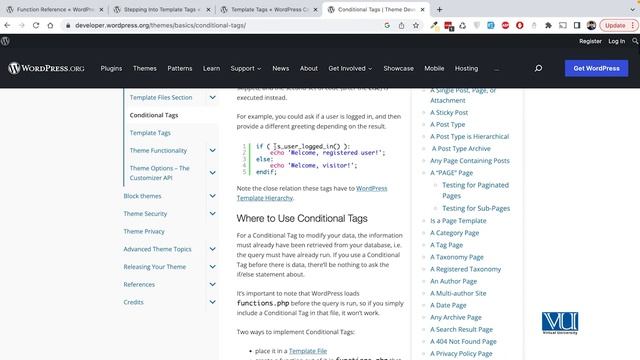640x360 pixels.
Task: Expand the Theme Functionality chevron
Action: (x=213, y=151)
